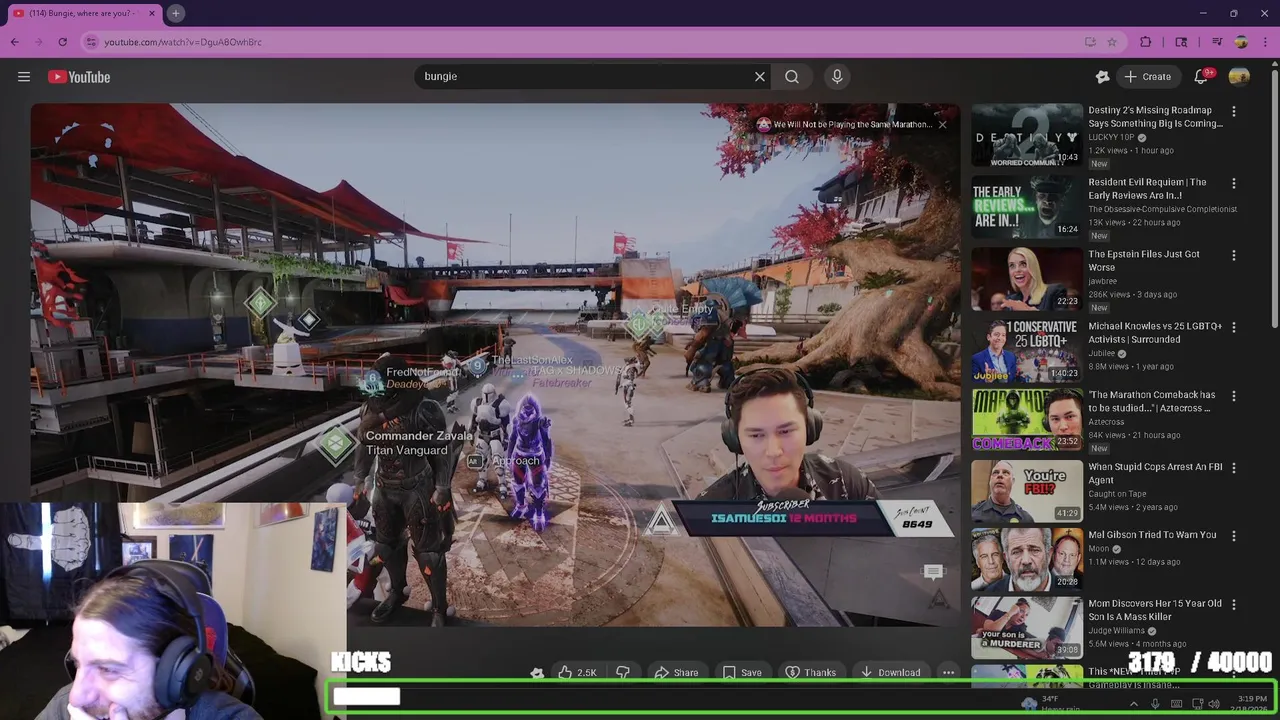1280x720 pixels.
Task: Open Marathon Comeback video thumbnail
Action: coord(1027,420)
